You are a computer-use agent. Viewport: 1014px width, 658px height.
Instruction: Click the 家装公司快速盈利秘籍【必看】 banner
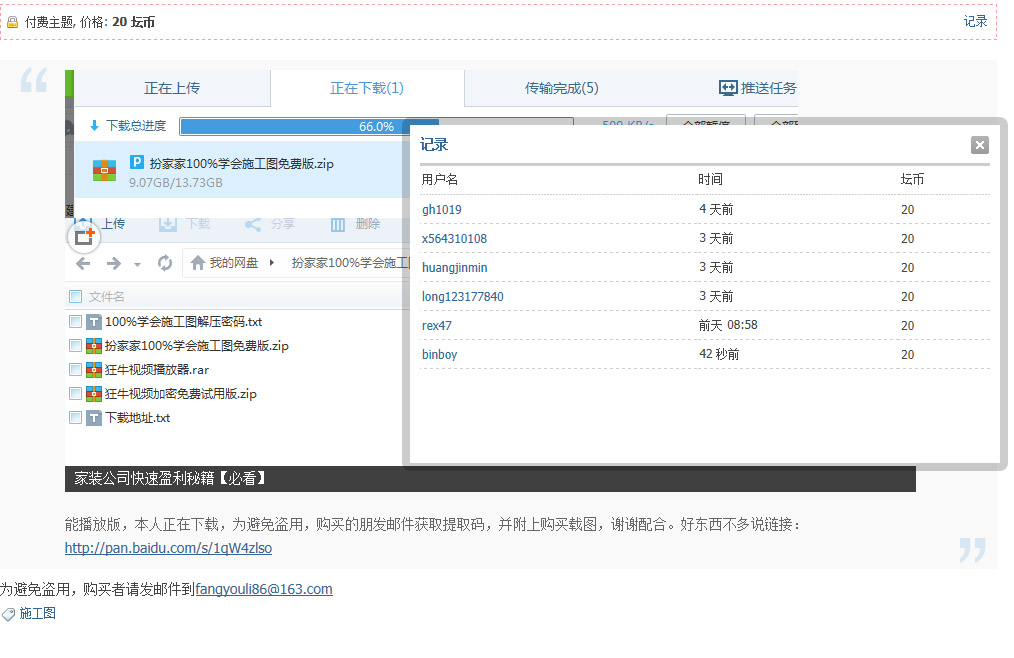(x=490, y=479)
